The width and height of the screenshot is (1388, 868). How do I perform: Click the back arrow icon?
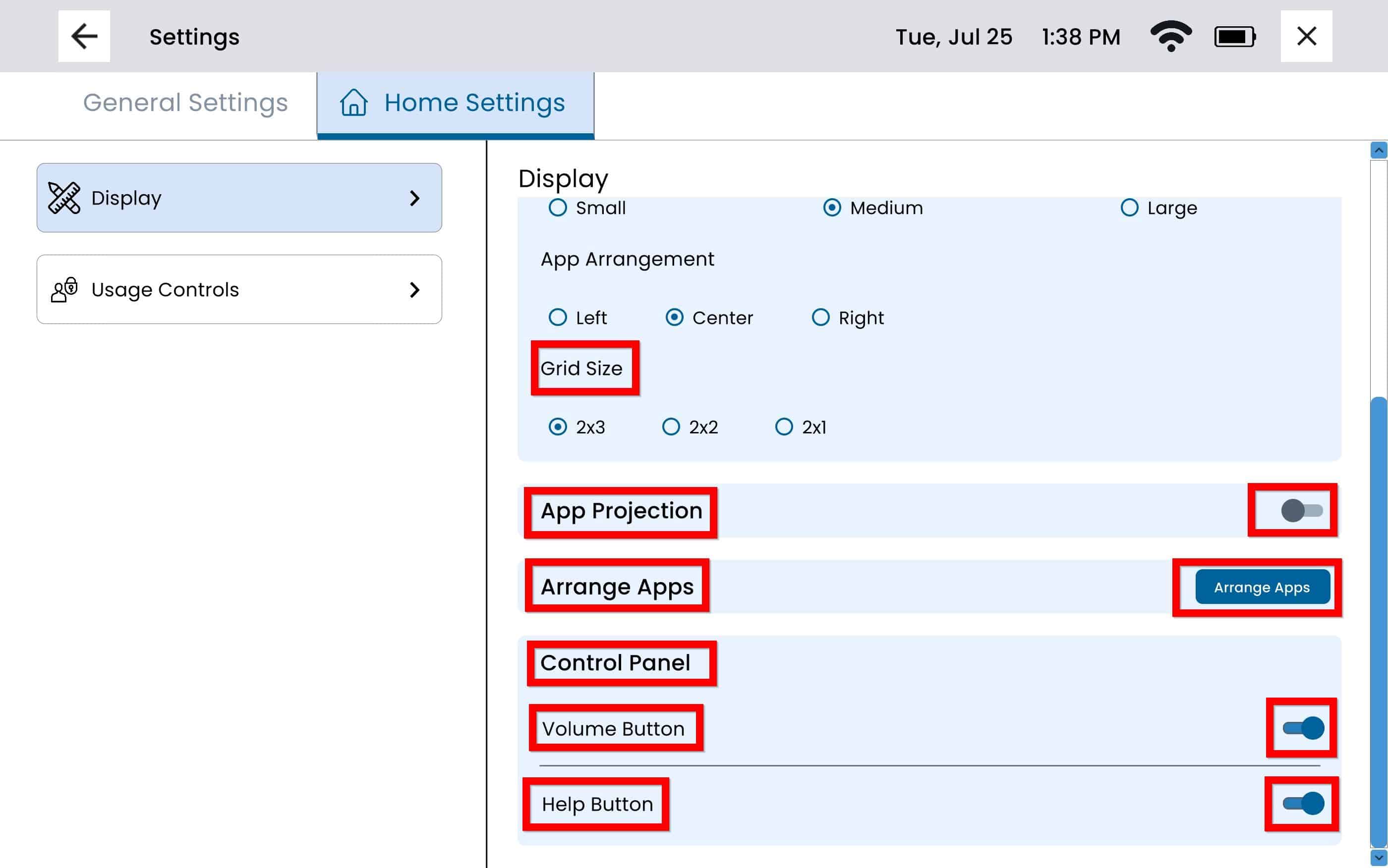[x=84, y=36]
